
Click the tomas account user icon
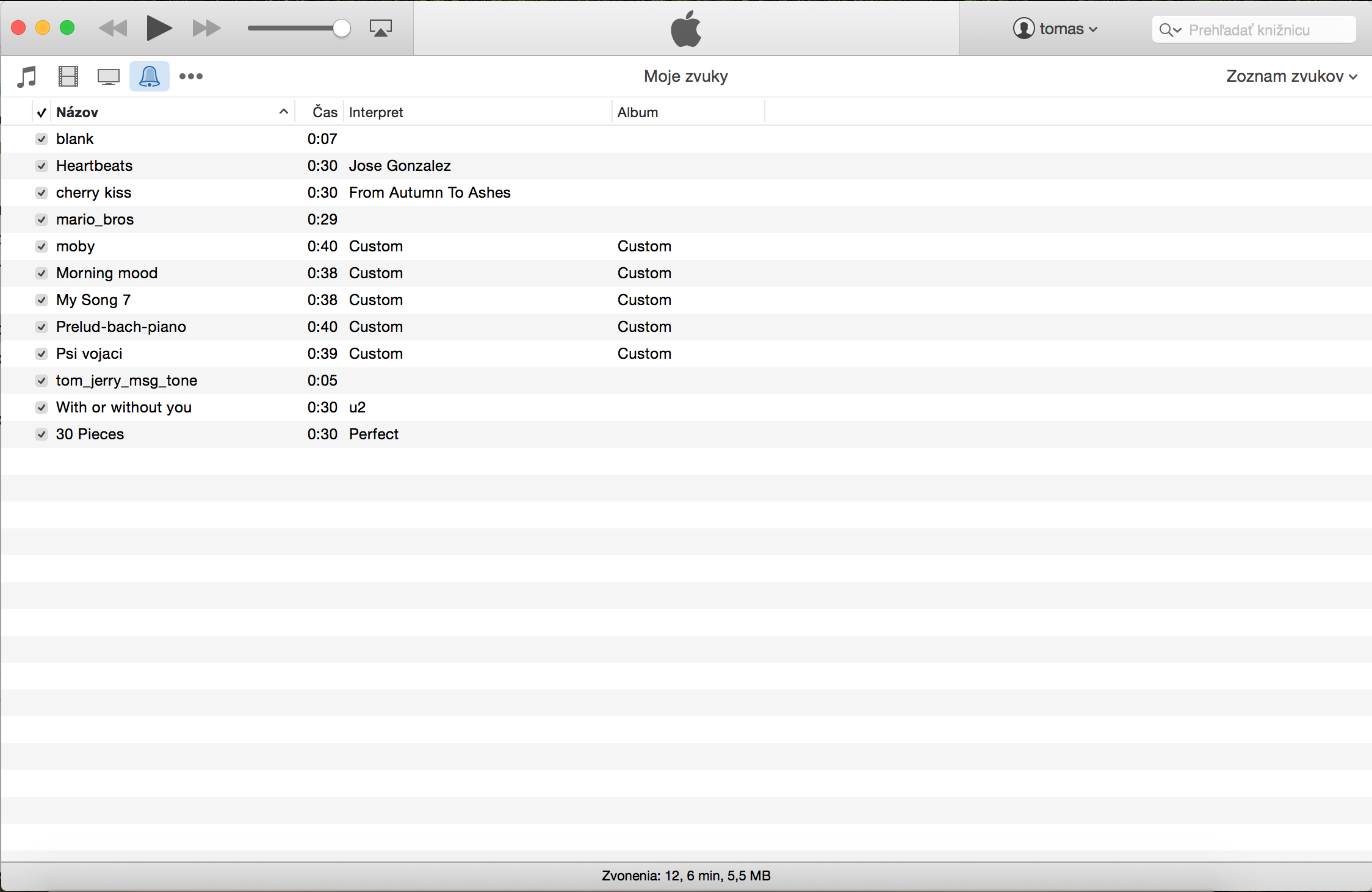(x=1024, y=29)
